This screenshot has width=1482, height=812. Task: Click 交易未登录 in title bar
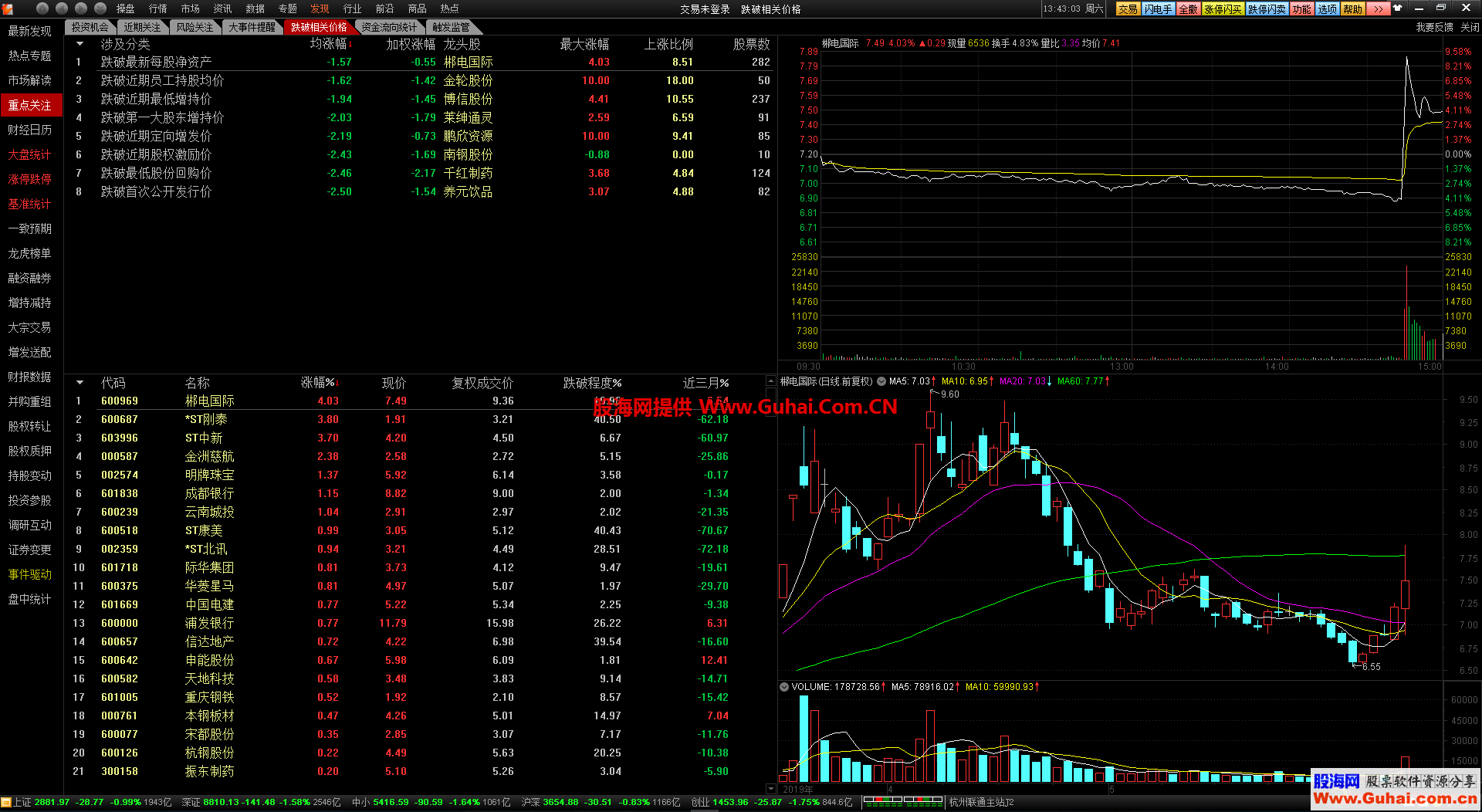tap(705, 9)
